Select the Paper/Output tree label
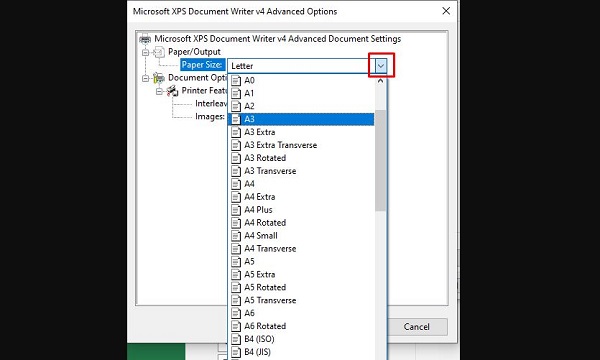600x360 pixels. pyautogui.click(x=194, y=52)
